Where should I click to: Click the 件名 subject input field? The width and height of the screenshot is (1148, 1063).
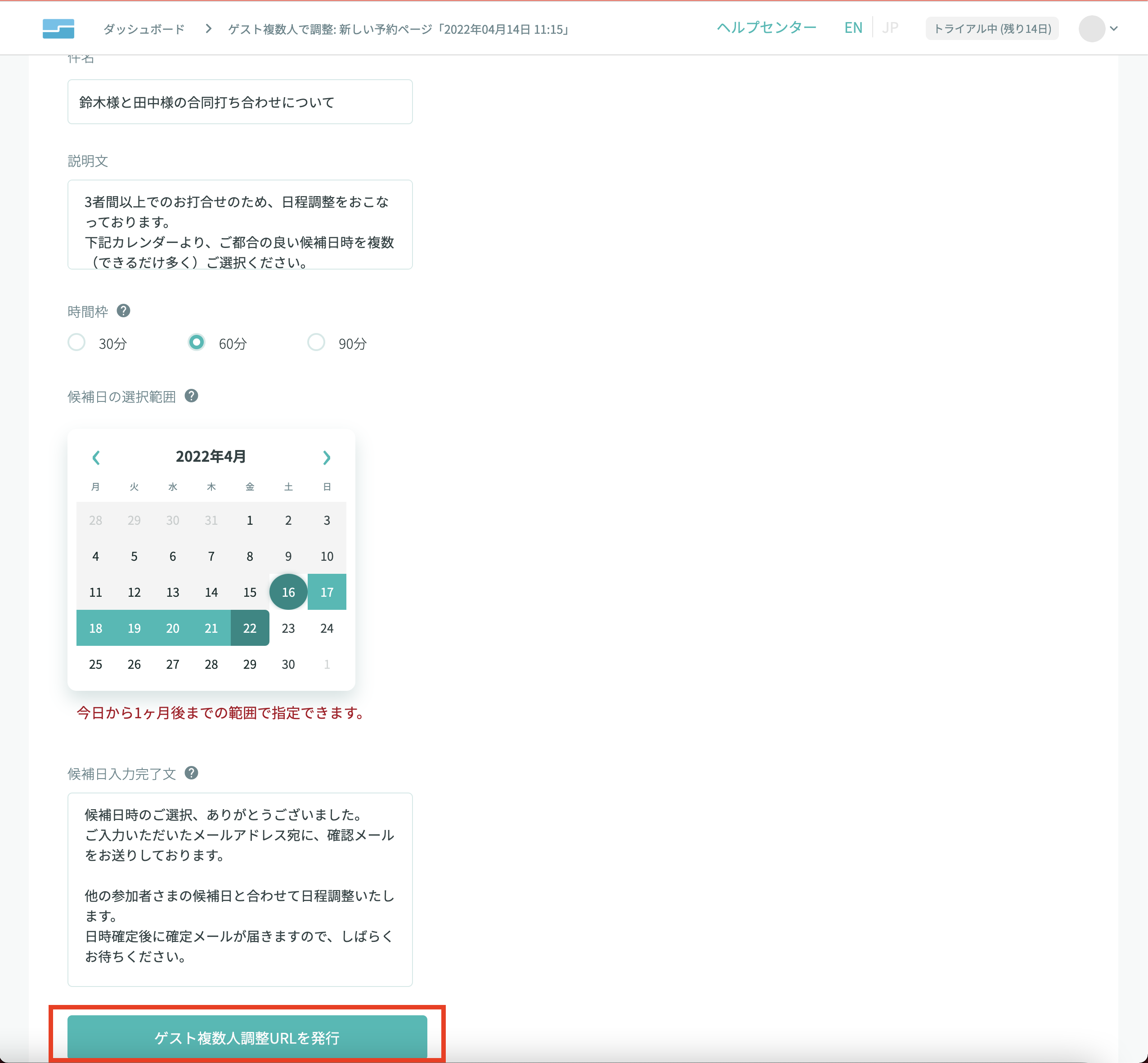[x=240, y=102]
